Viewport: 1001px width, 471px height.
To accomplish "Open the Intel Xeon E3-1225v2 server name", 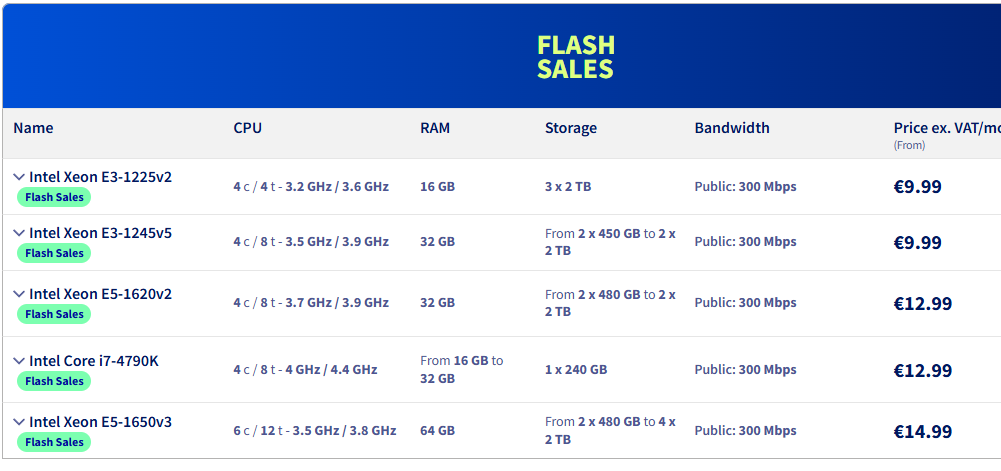I will pyautogui.click(x=100, y=177).
